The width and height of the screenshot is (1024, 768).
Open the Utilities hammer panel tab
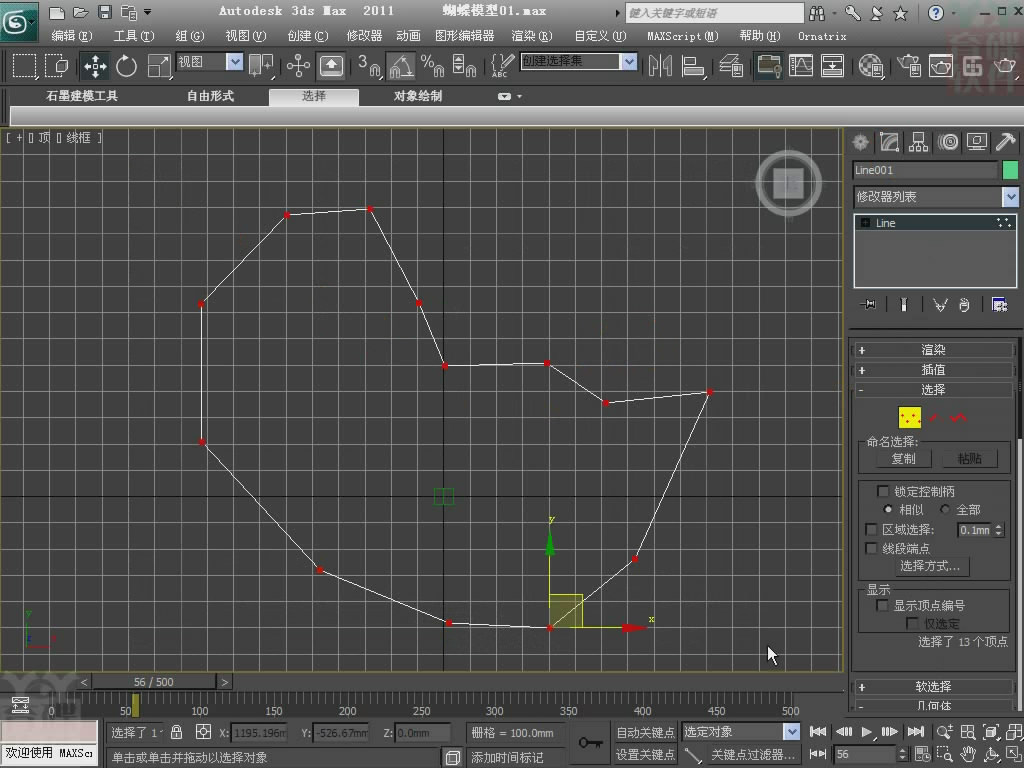tap(1005, 142)
